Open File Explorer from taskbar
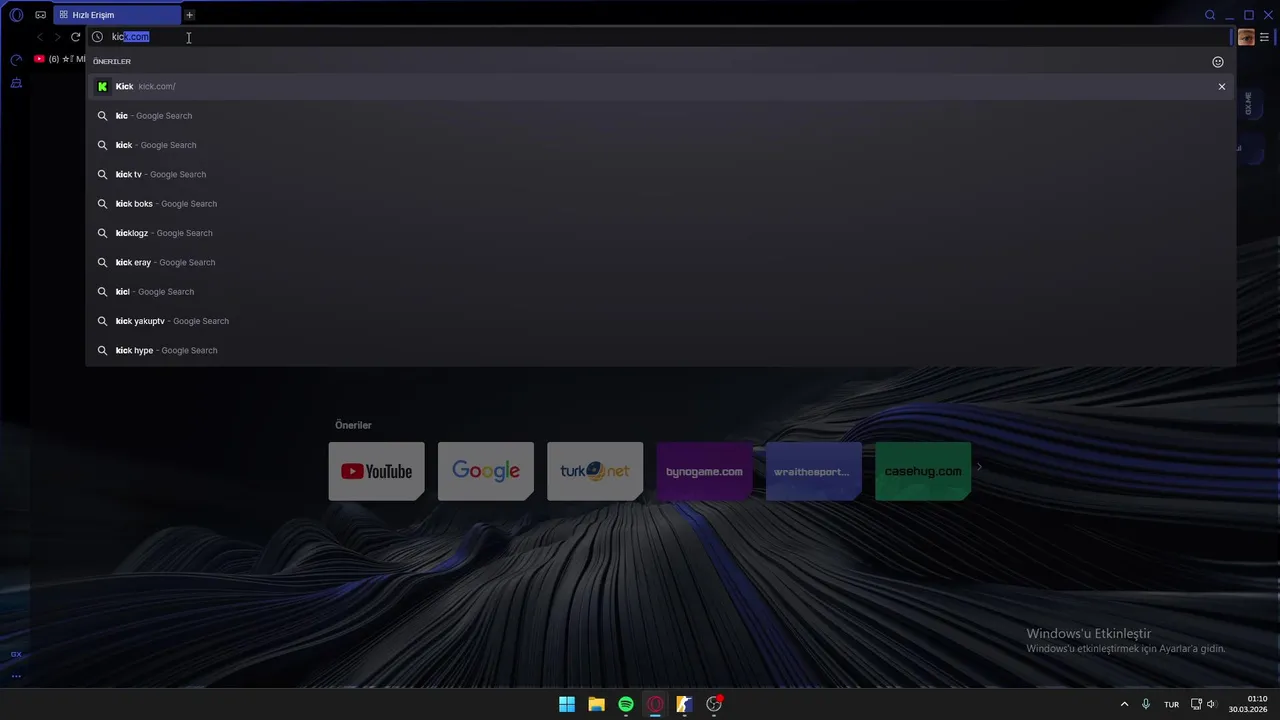 click(x=596, y=704)
